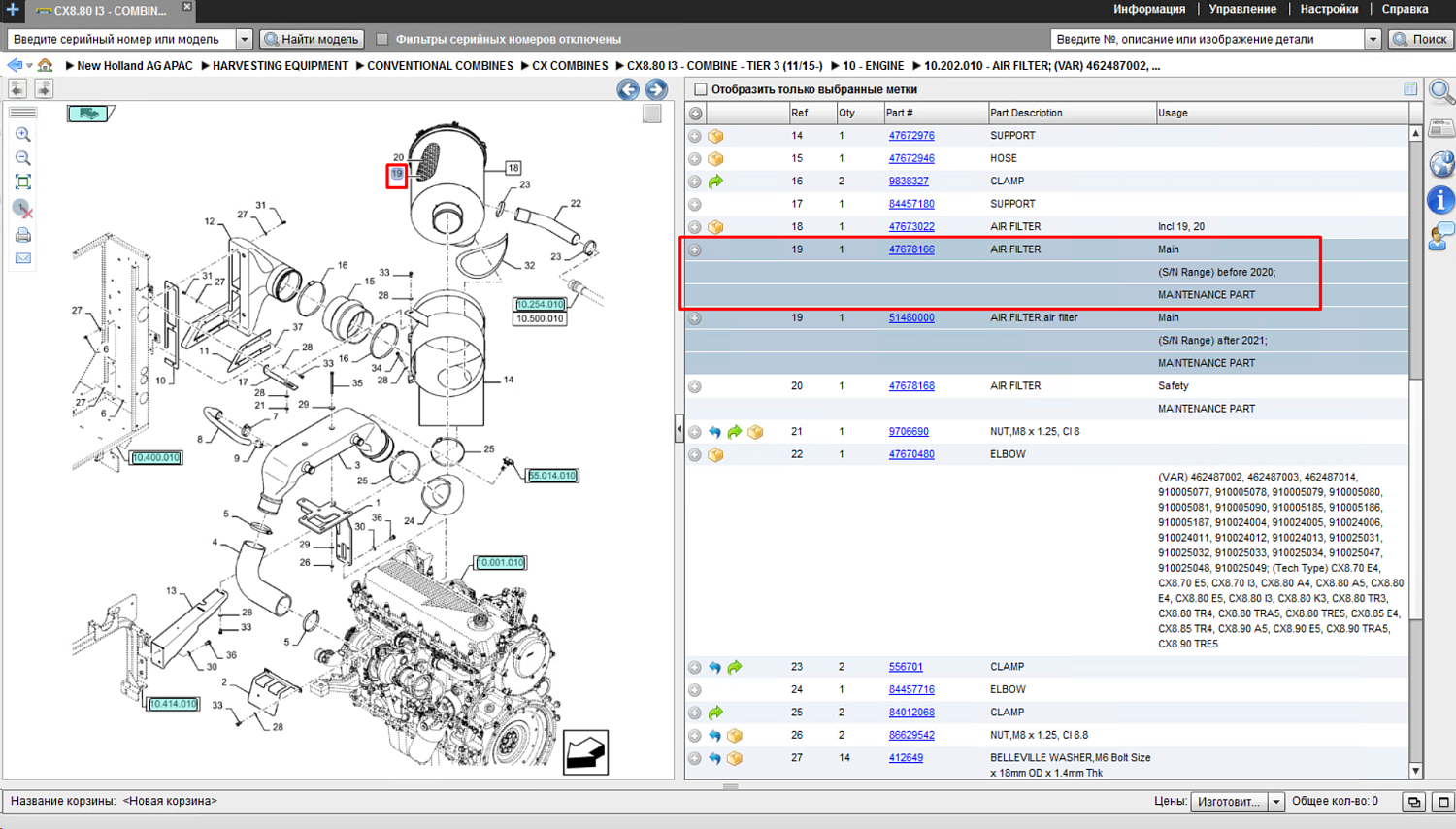Open the part search field dropdown
This screenshot has width=1456, height=829.
pyautogui.click(x=1373, y=40)
